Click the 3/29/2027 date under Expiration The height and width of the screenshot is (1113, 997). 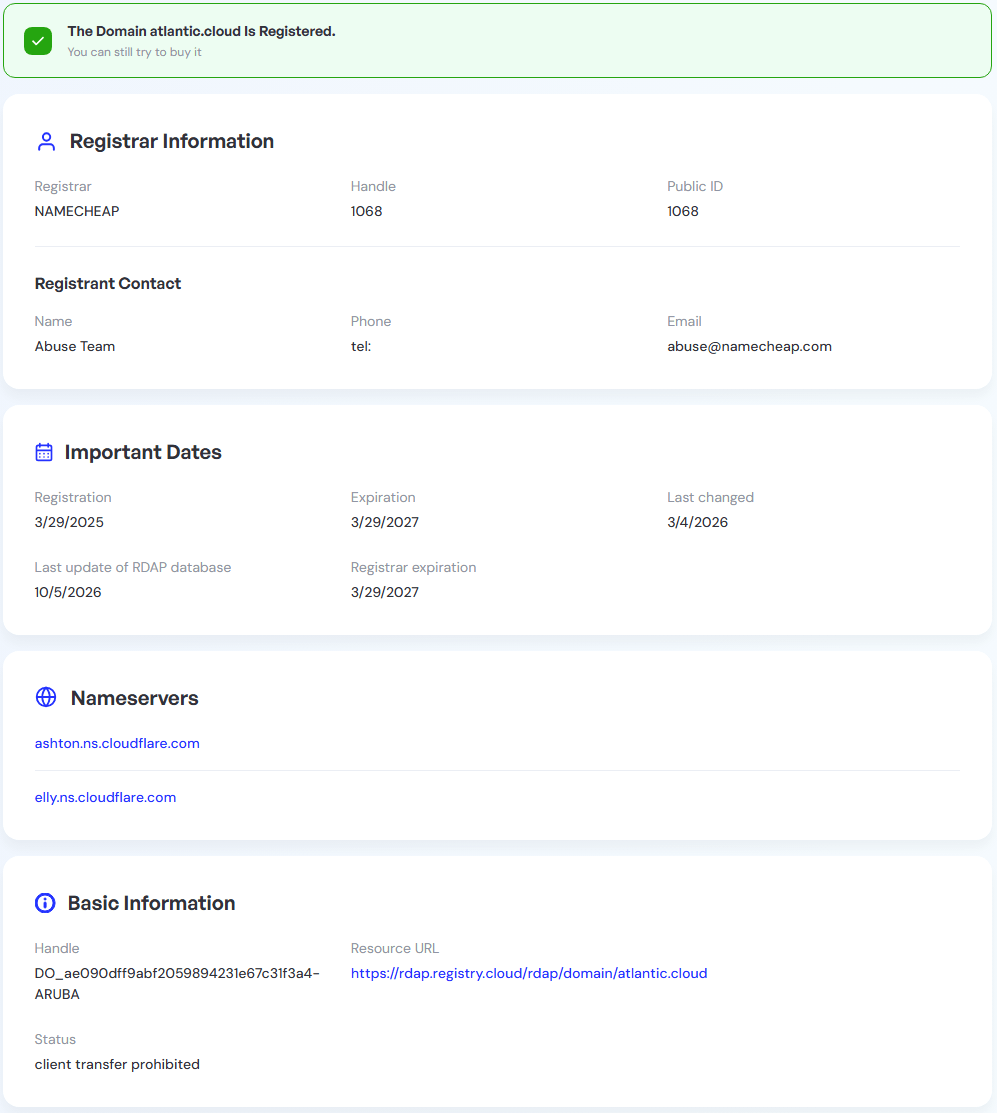(385, 522)
